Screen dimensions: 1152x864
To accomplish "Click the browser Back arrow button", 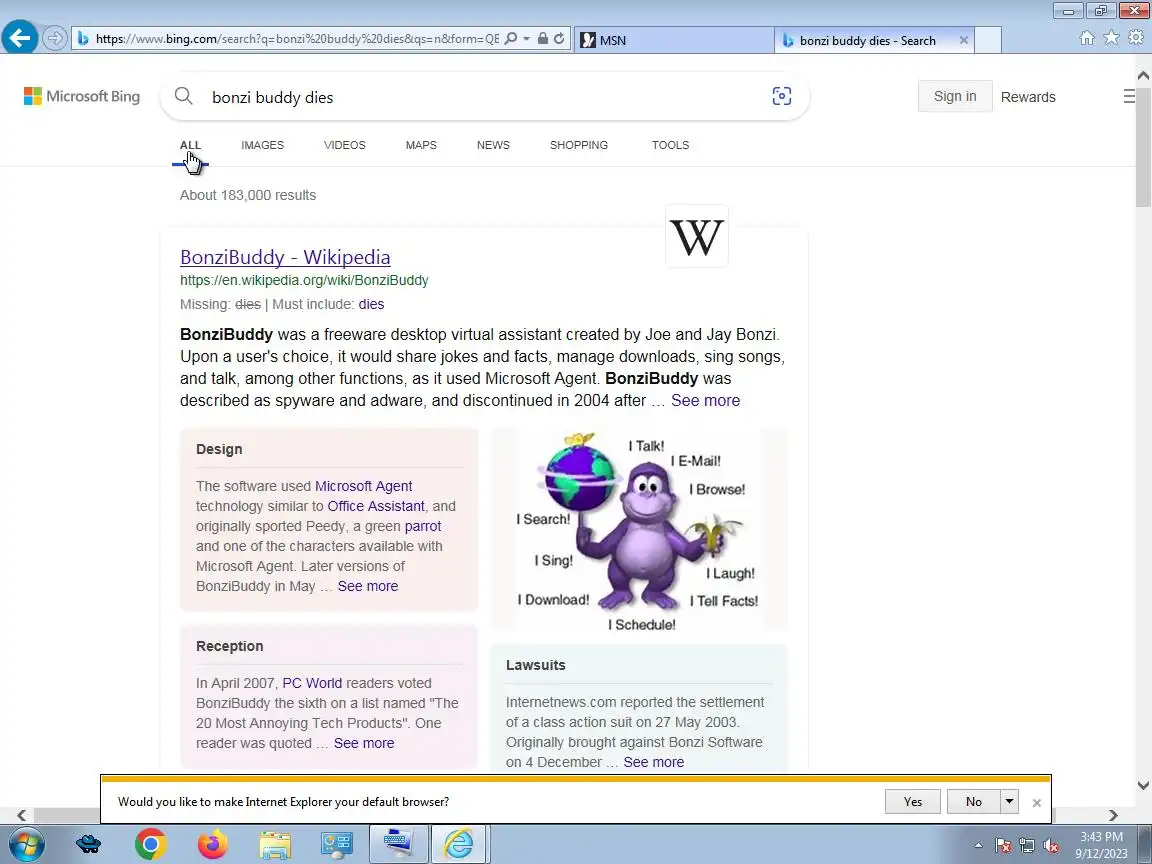I will [20, 37].
